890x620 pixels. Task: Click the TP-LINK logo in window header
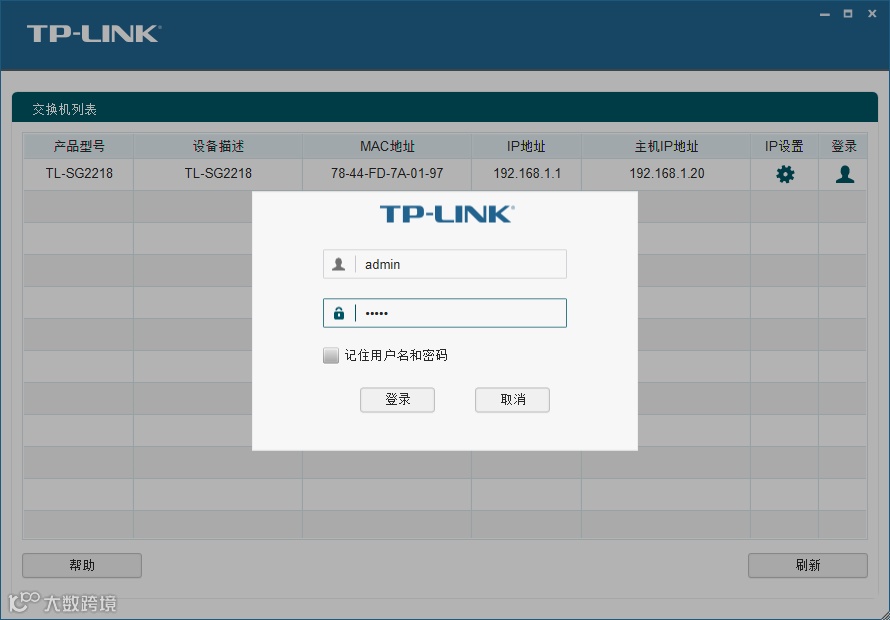[x=94, y=33]
